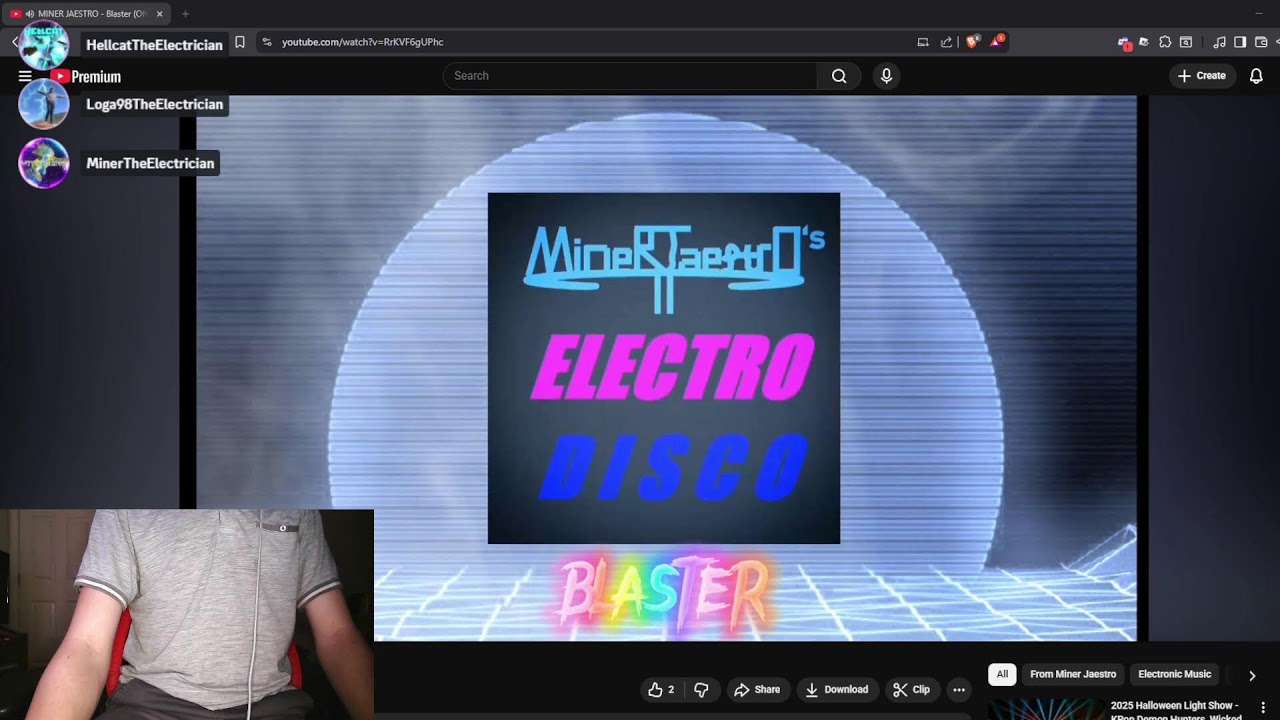Focus the YouTube Search input field
Image resolution: width=1280 pixels, height=720 pixels.
pyautogui.click(x=630, y=76)
